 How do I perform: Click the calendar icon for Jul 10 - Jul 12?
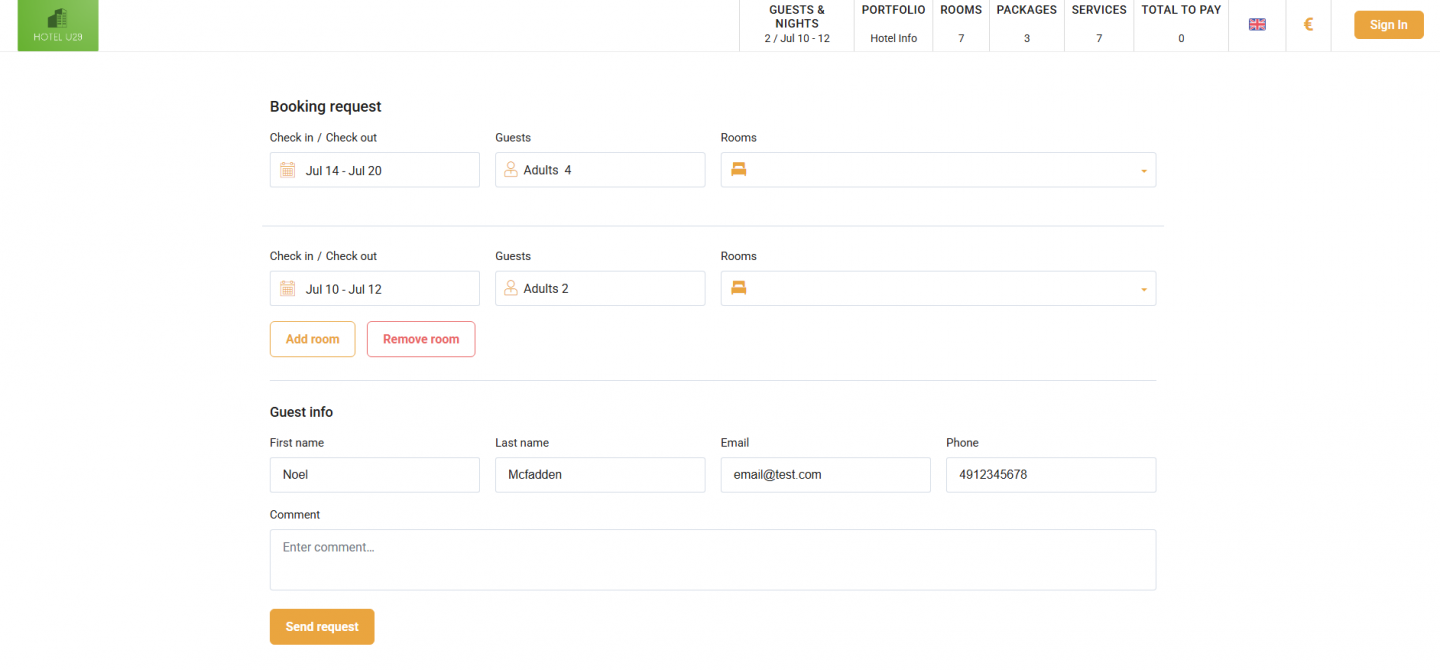tap(287, 289)
